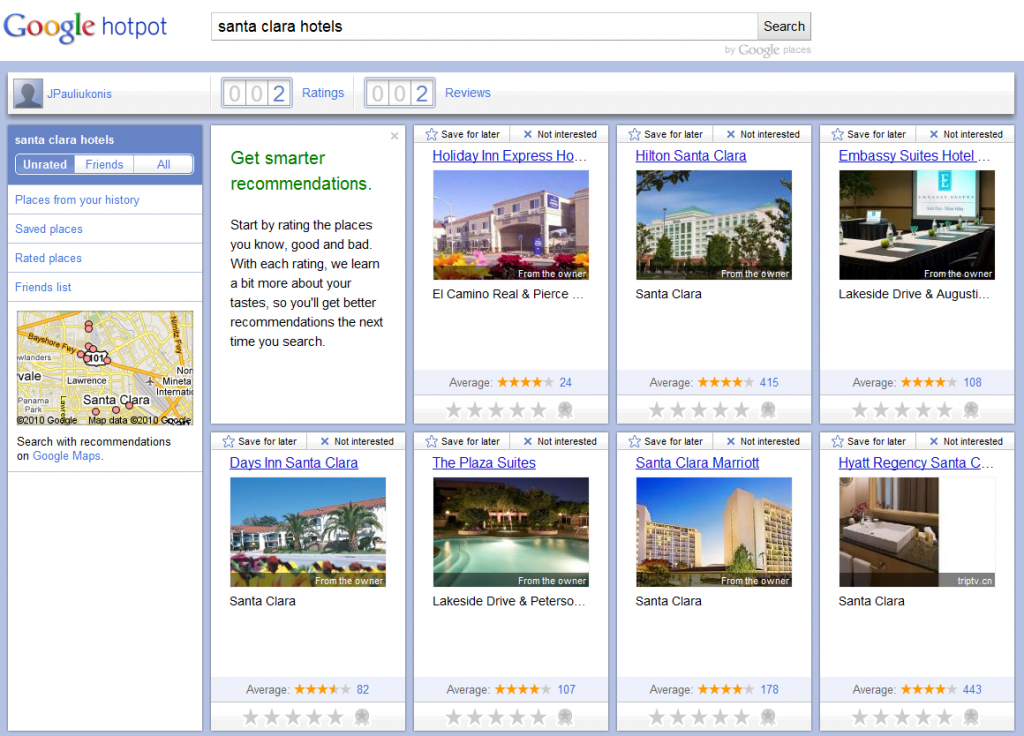Click the Not interested X on Embassy Suites card

click(x=934, y=134)
